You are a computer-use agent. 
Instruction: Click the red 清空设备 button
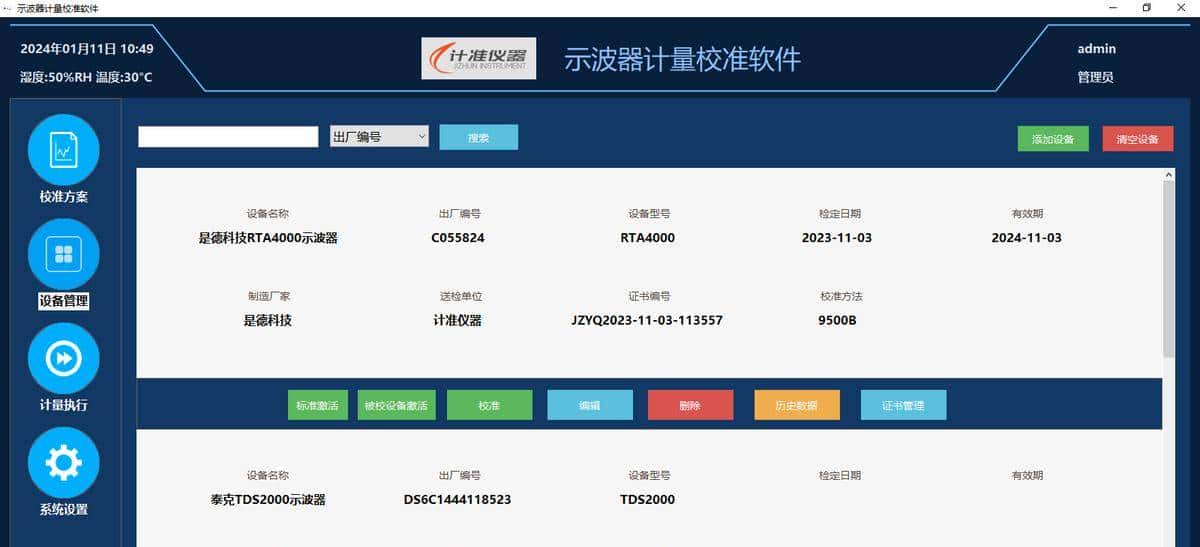coord(1138,139)
